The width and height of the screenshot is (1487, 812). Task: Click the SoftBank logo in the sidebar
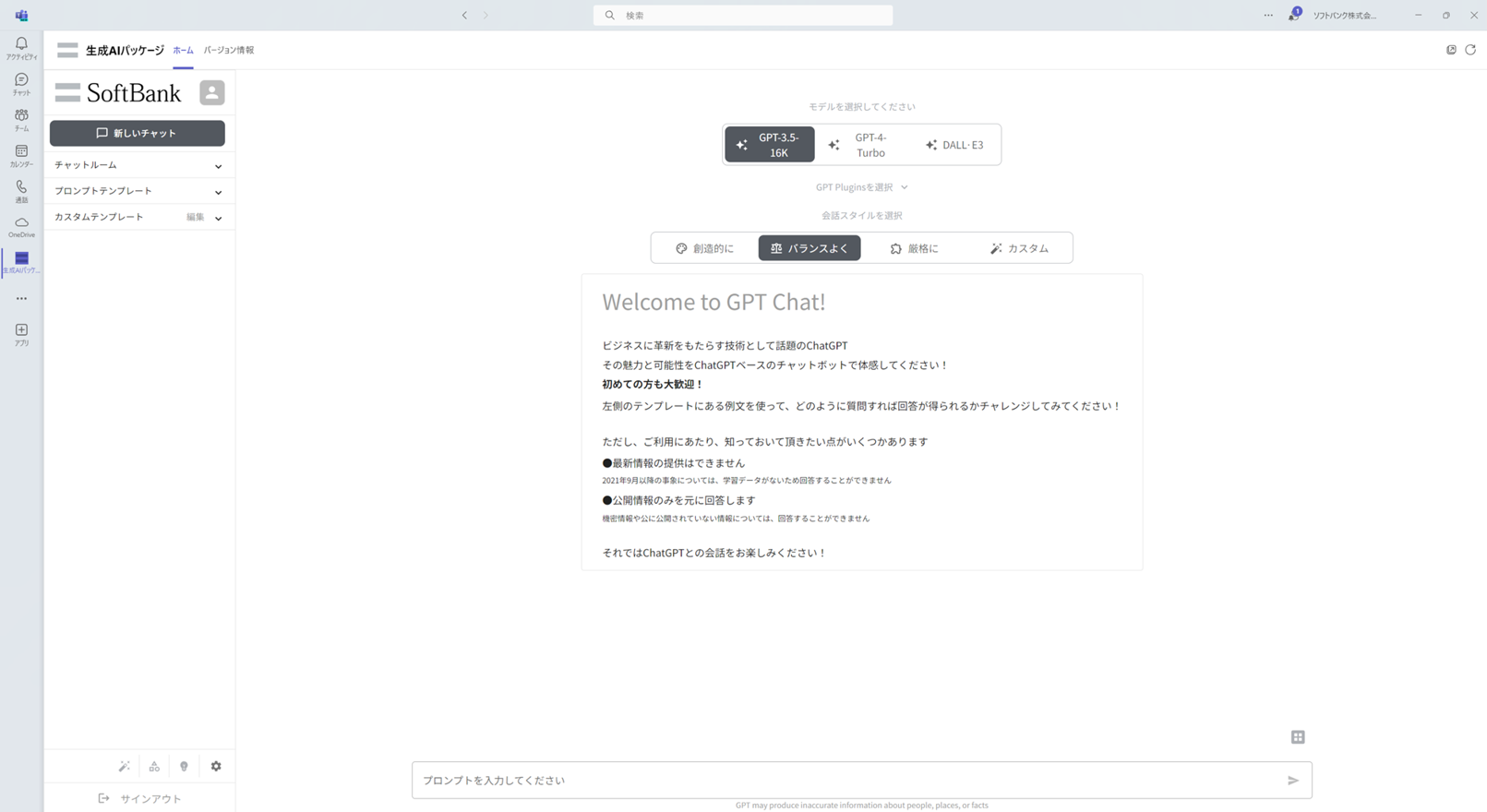118,92
